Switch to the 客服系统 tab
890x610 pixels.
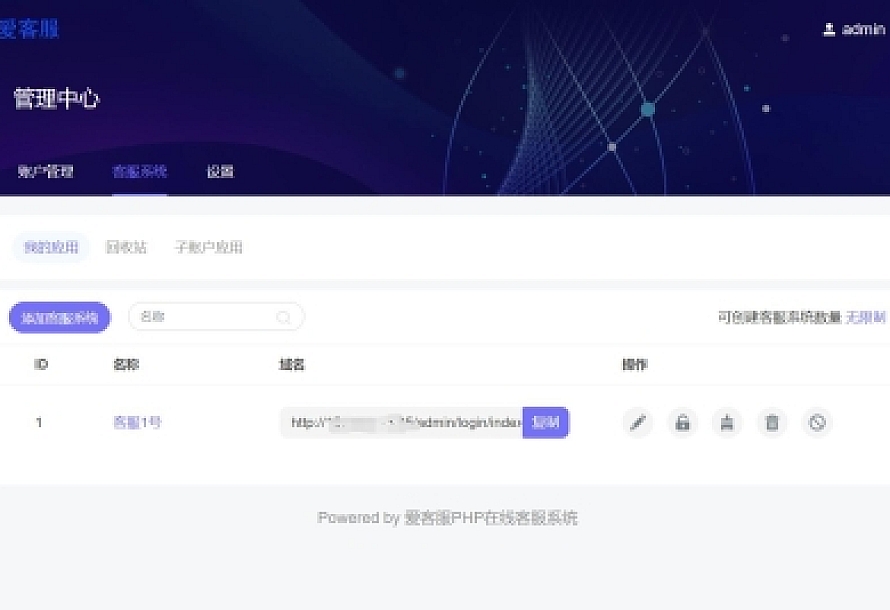click(139, 171)
